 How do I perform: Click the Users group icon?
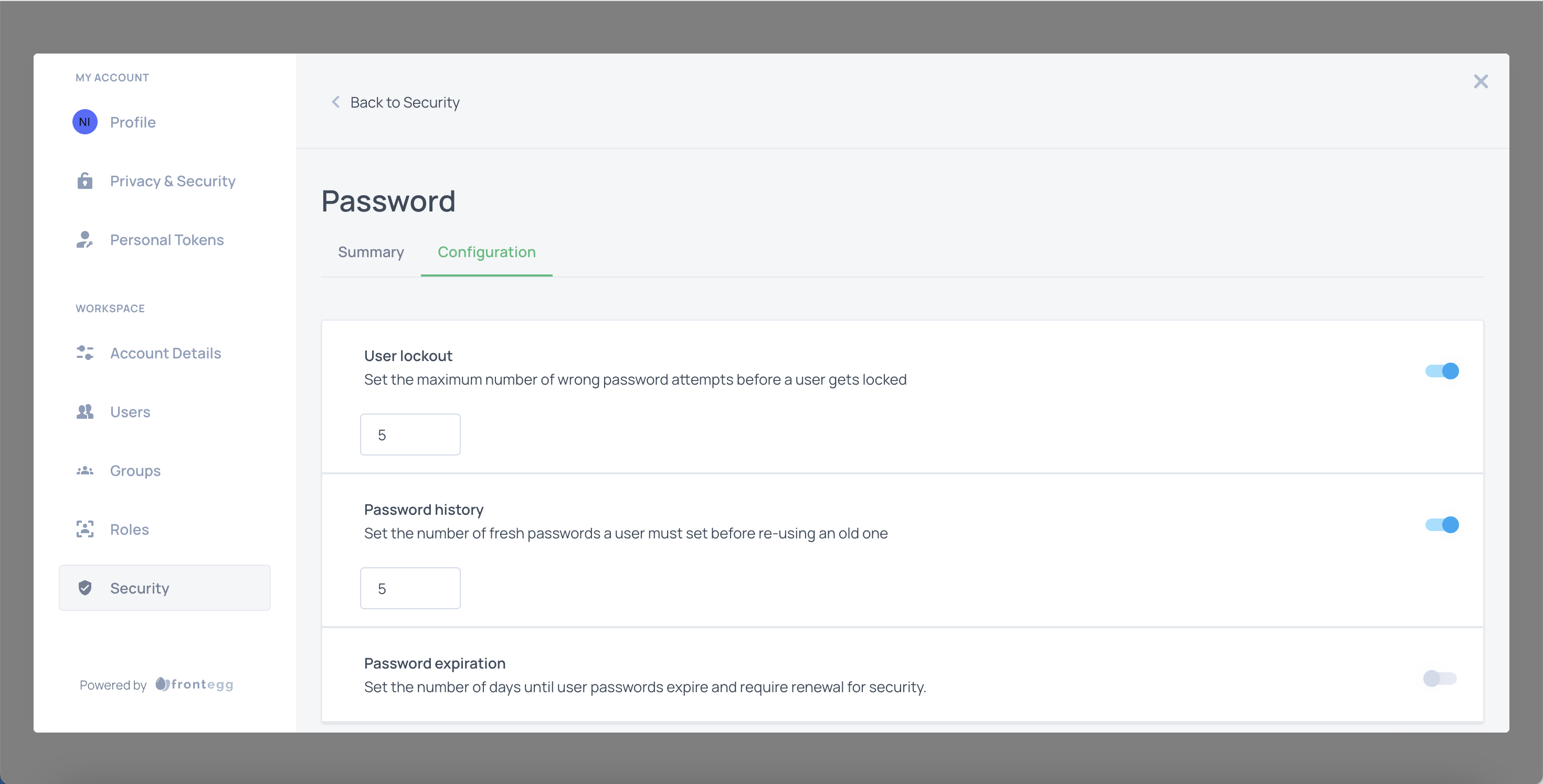pyautogui.click(x=86, y=411)
